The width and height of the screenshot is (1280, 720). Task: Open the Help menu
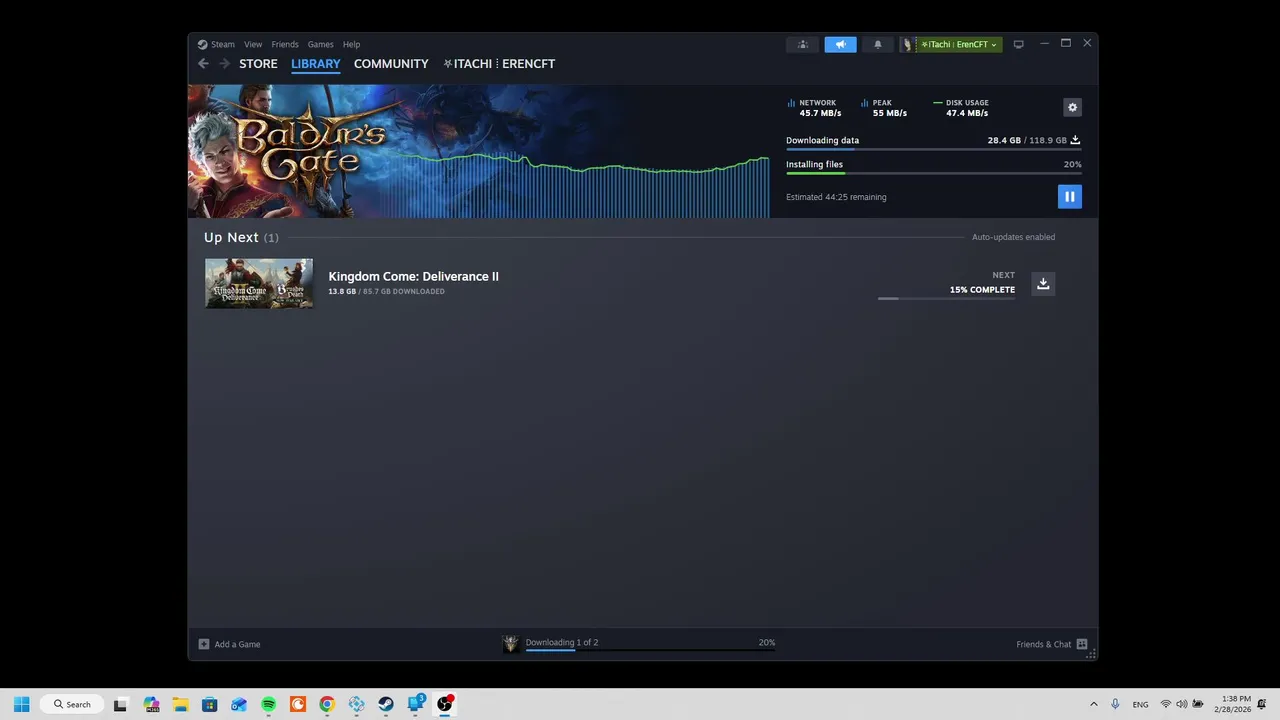click(351, 44)
